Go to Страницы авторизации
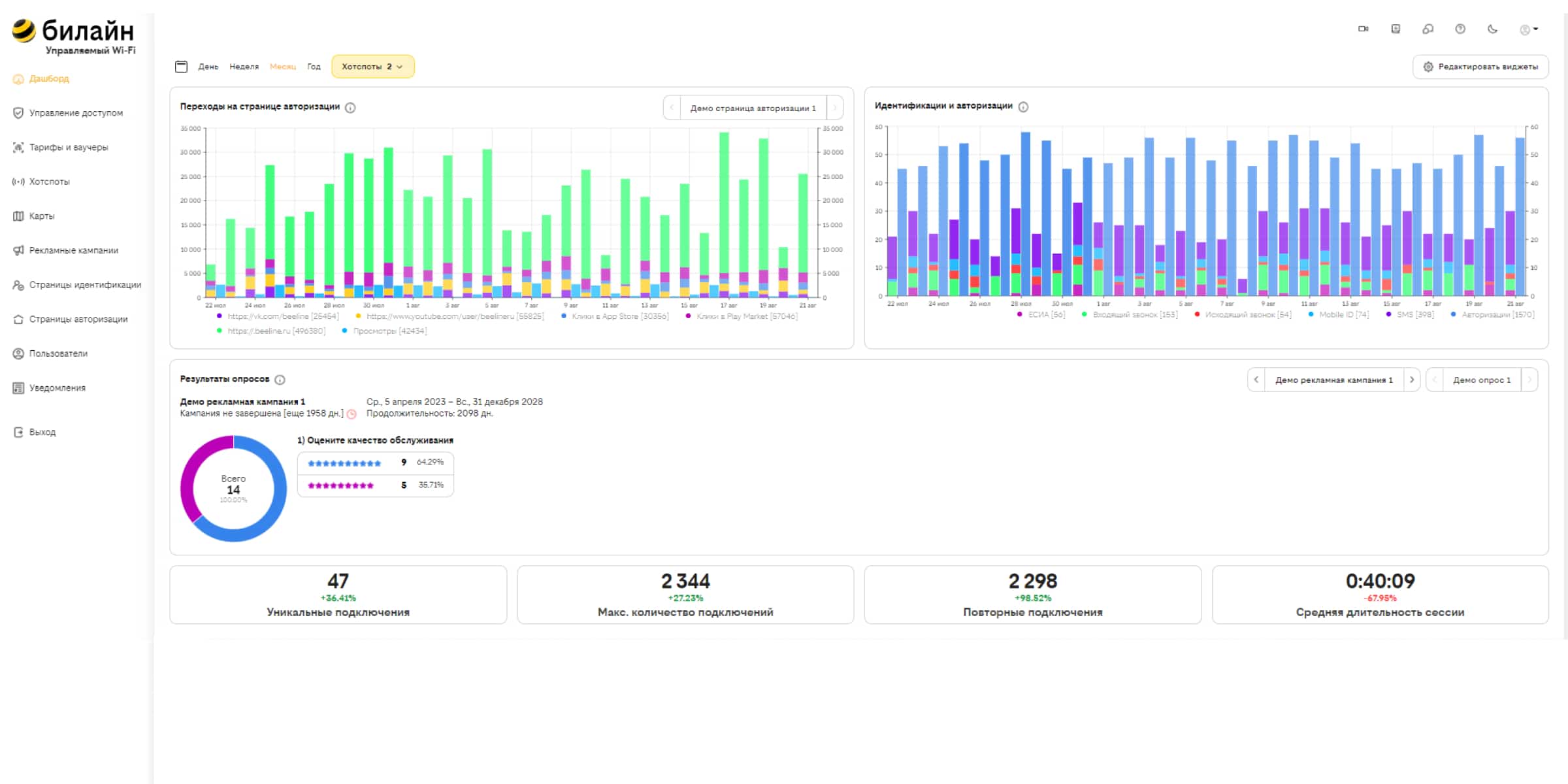 [x=71, y=319]
